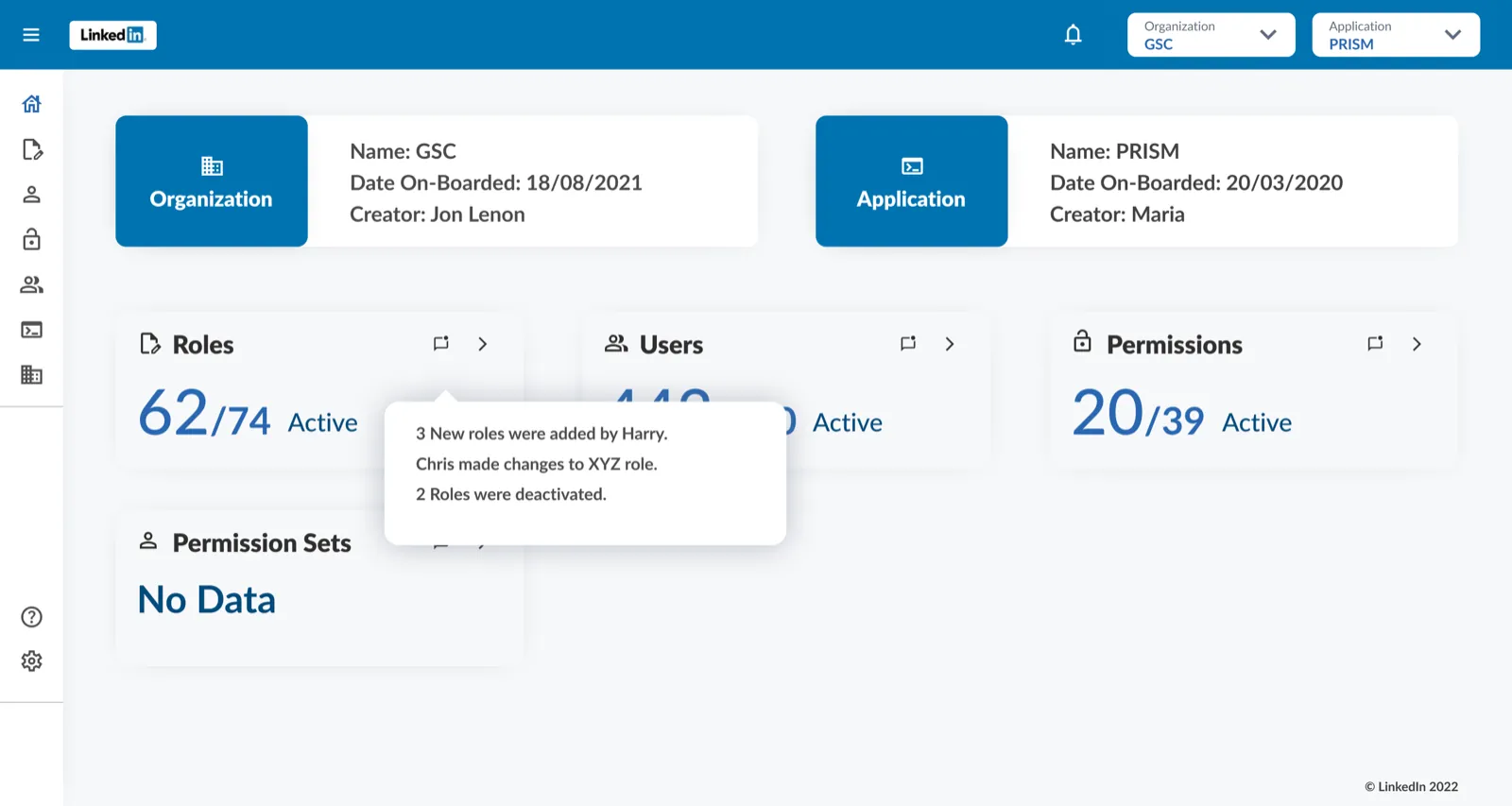The image size is (1512, 806).
Task: Click the Permission Sets card title
Action: [x=262, y=543]
